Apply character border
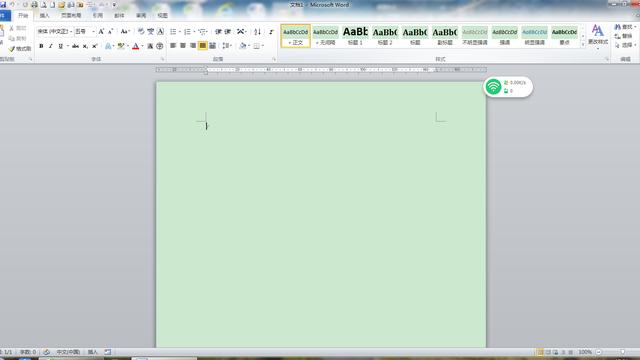The height and width of the screenshot is (360, 640). pyautogui.click(x=160, y=31)
